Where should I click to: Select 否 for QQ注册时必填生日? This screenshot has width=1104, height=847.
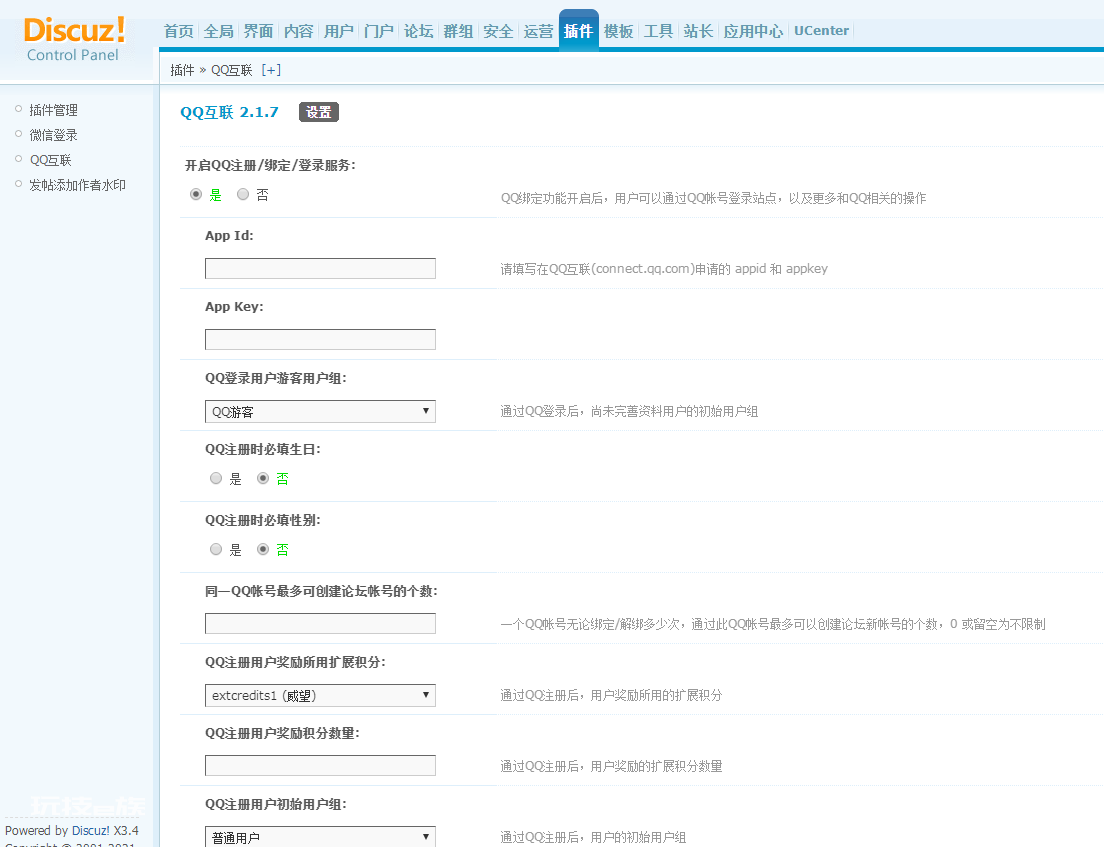click(263, 479)
